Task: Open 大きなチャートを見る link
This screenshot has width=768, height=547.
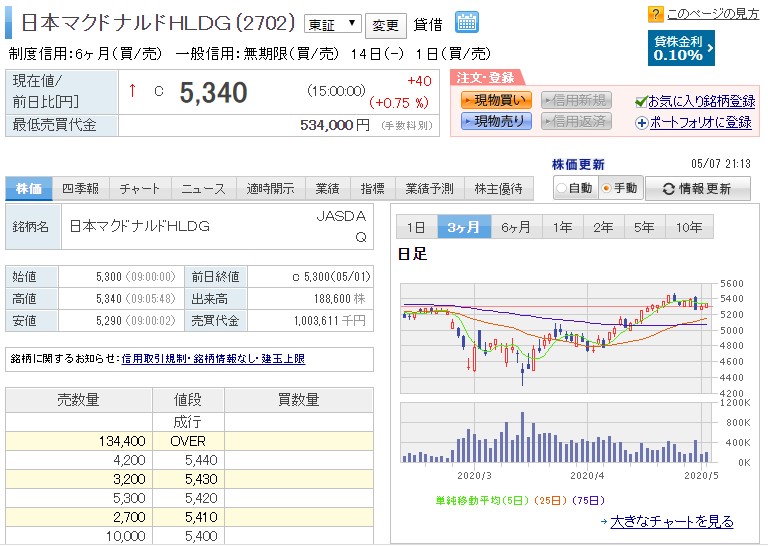Action: pos(672,522)
